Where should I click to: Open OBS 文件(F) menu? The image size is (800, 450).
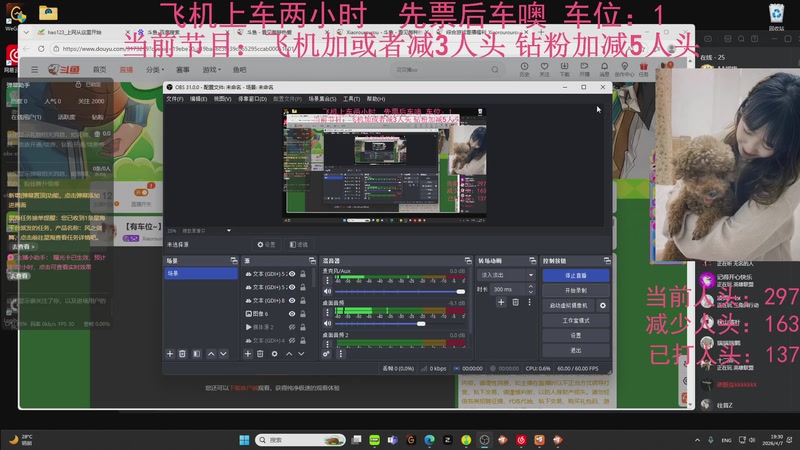point(174,99)
